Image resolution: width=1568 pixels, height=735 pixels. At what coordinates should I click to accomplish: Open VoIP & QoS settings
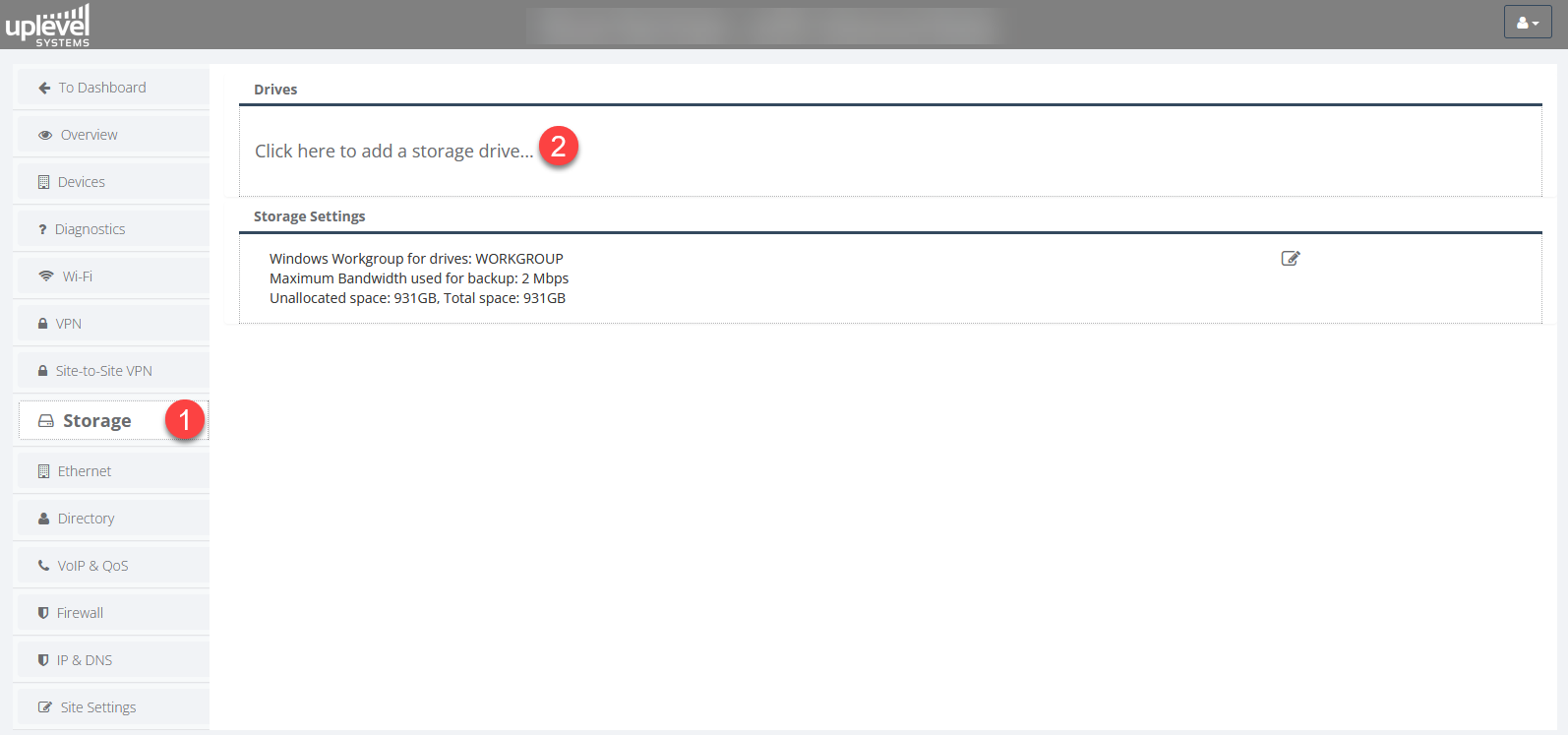pyautogui.click(x=112, y=566)
